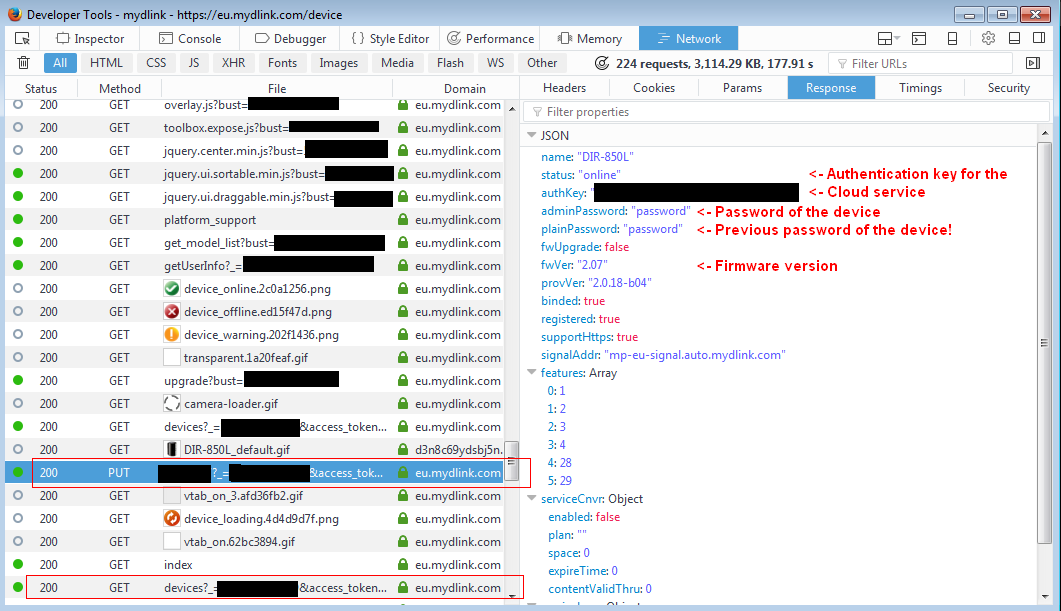
Task: Collapse the JSON root node
Action: point(532,135)
